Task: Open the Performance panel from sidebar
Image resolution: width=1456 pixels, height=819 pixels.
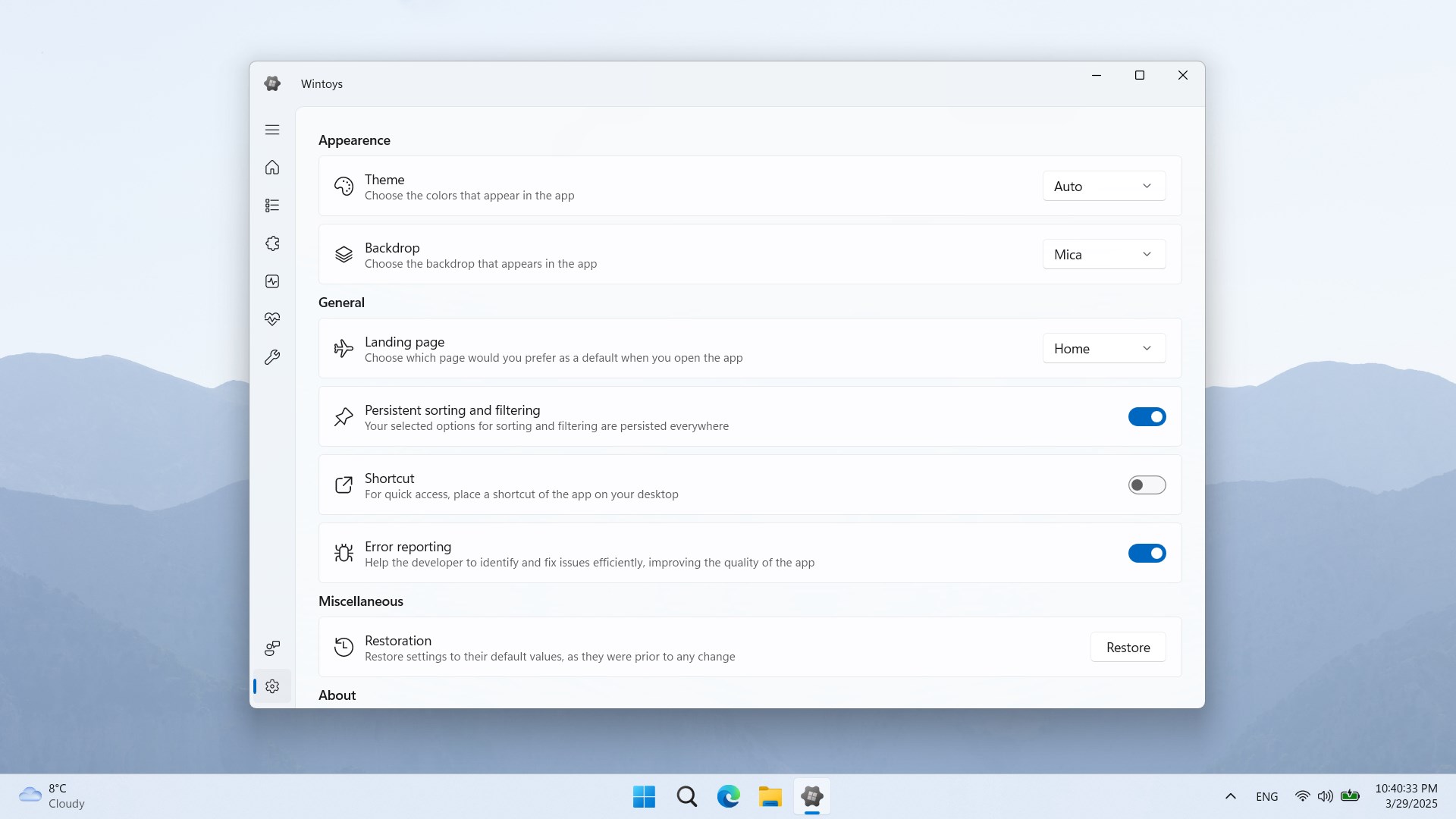Action: tap(271, 281)
